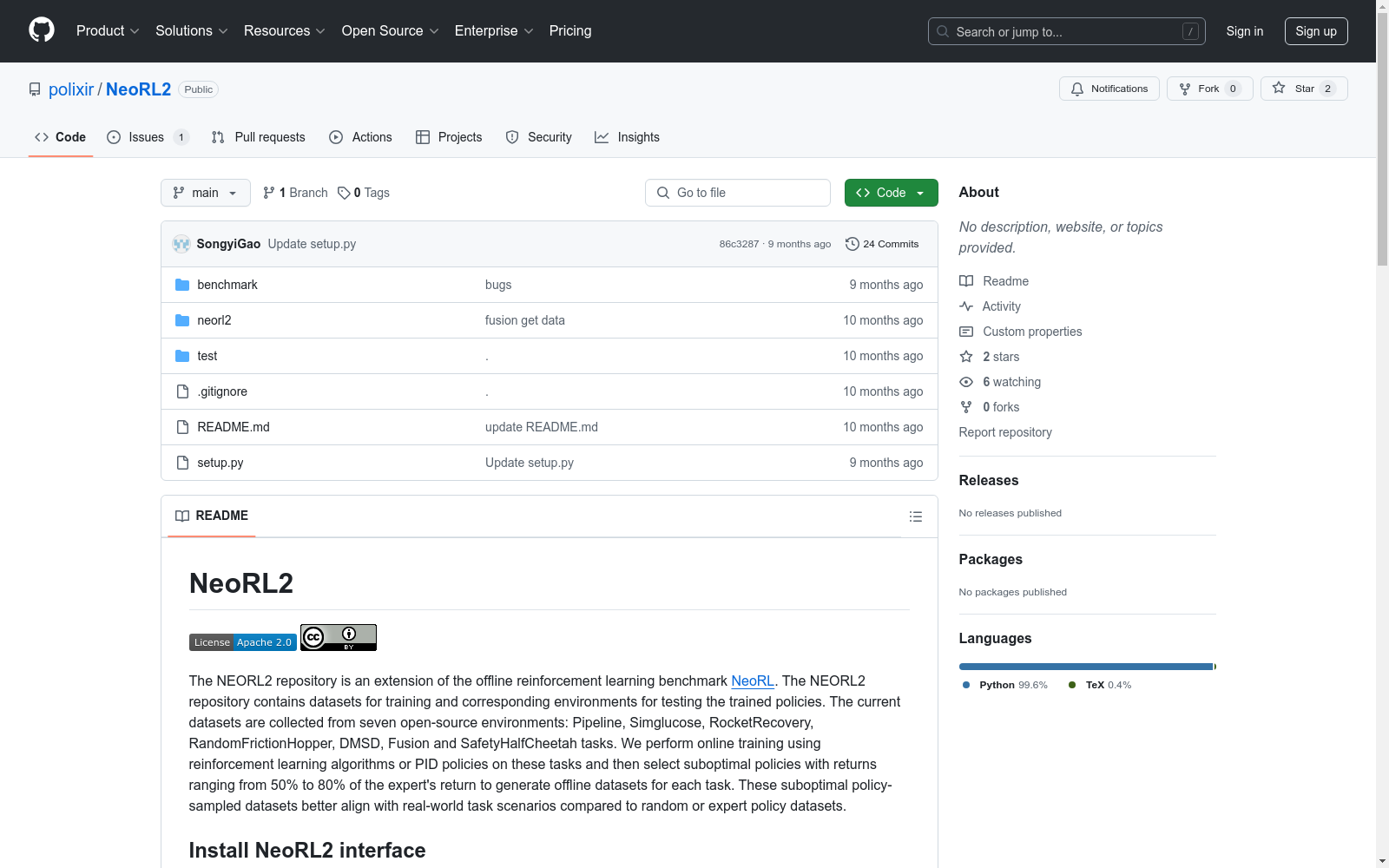View the 0 forks list
The image size is (1389, 868).
[990, 407]
